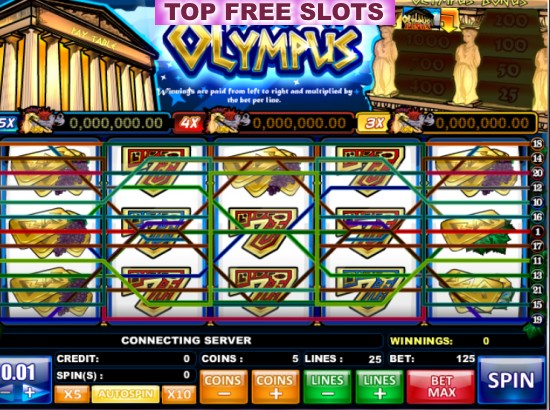Click the 4X jackpot badge
550x410 pixels.
[x=189, y=123]
